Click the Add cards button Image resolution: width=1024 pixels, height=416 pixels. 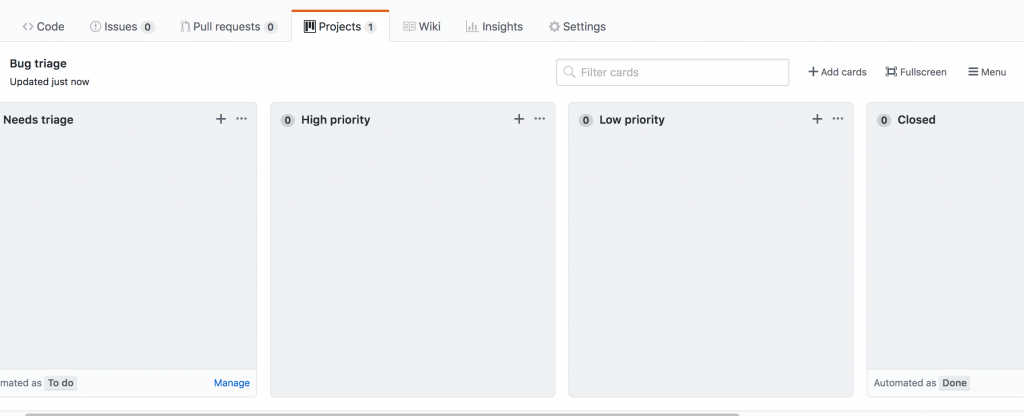[837, 72]
